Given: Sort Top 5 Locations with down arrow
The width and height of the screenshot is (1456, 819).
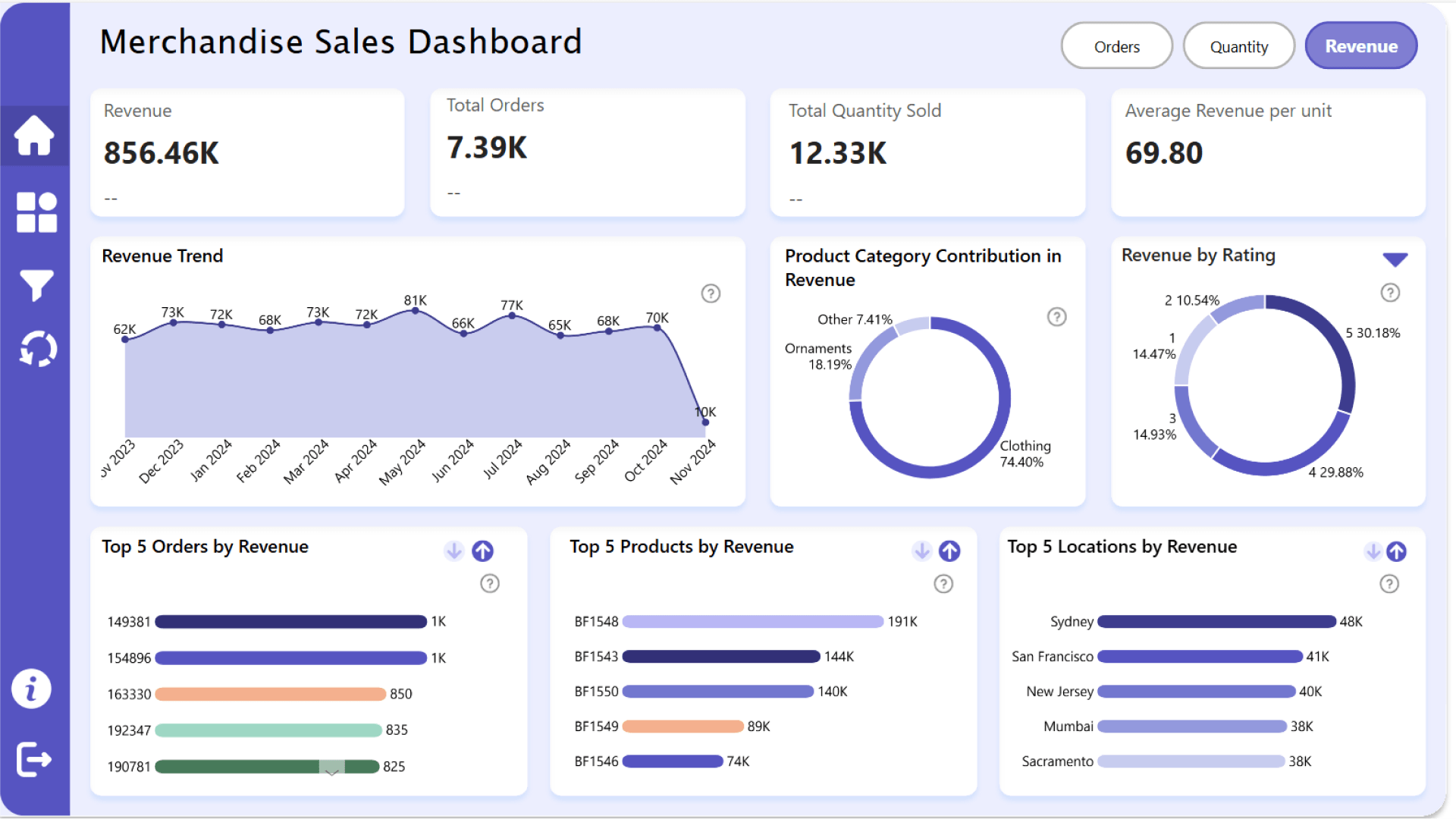Looking at the screenshot, I should [x=1373, y=551].
